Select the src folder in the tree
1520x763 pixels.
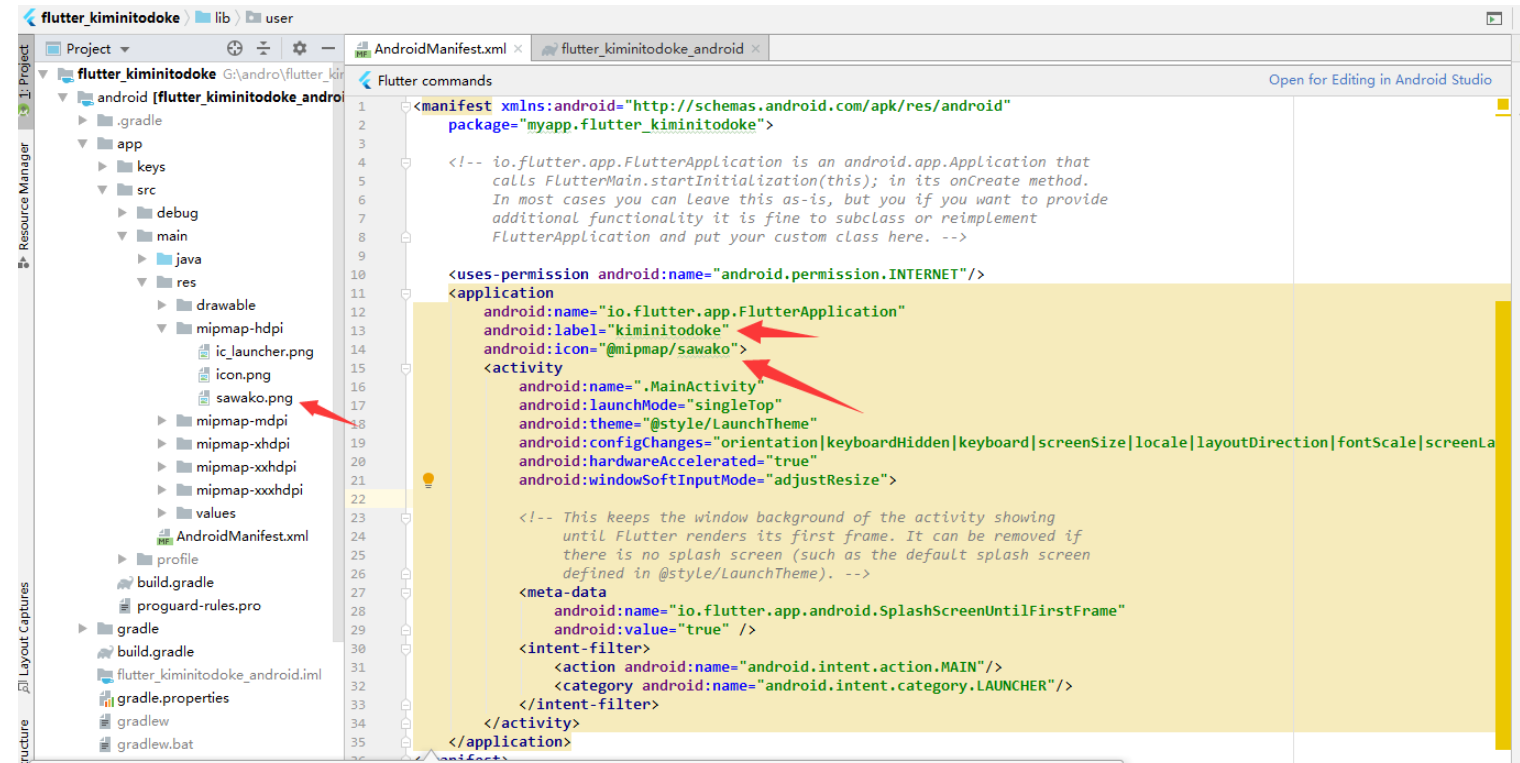tap(147, 190)
